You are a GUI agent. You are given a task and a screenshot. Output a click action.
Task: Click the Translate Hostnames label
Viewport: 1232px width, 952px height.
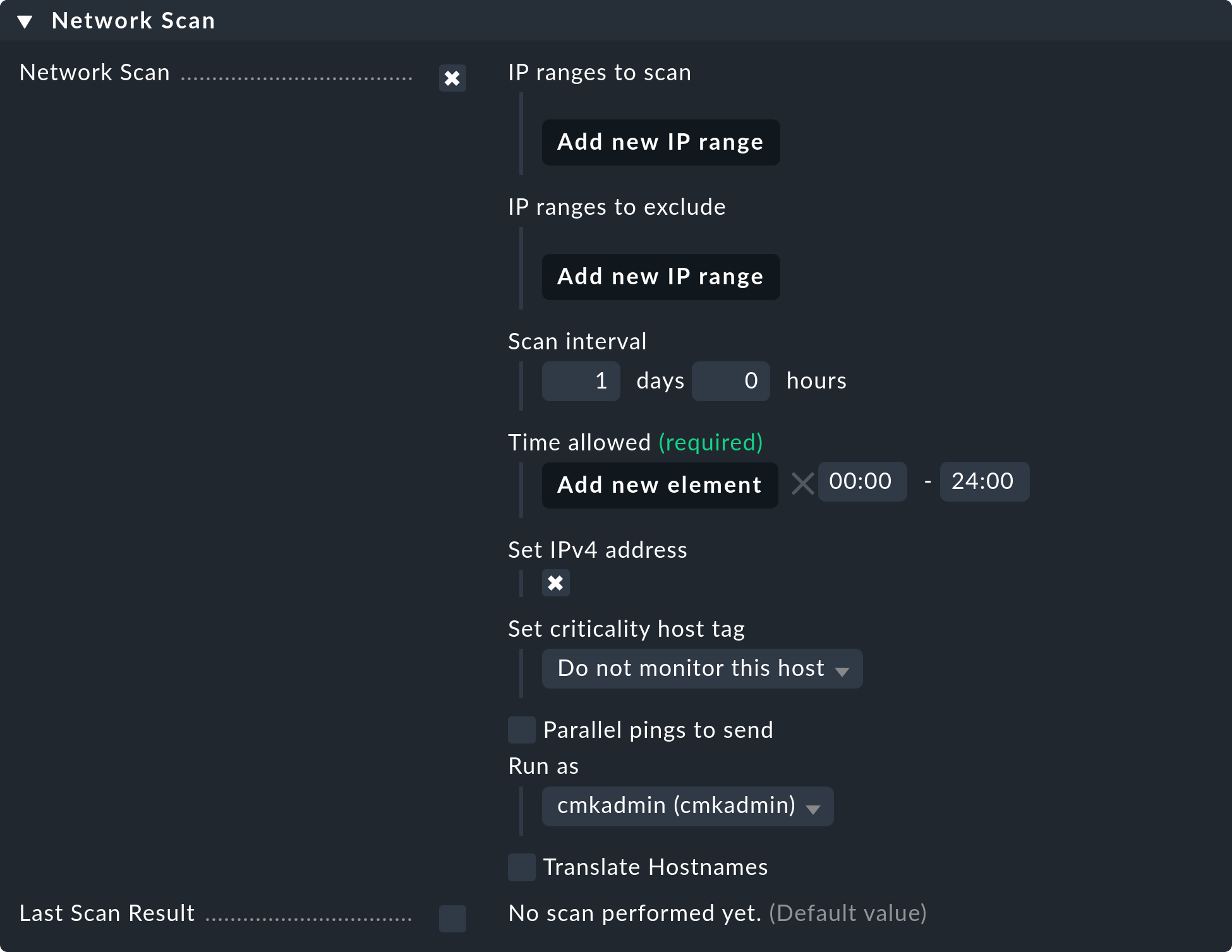[655, 867]
